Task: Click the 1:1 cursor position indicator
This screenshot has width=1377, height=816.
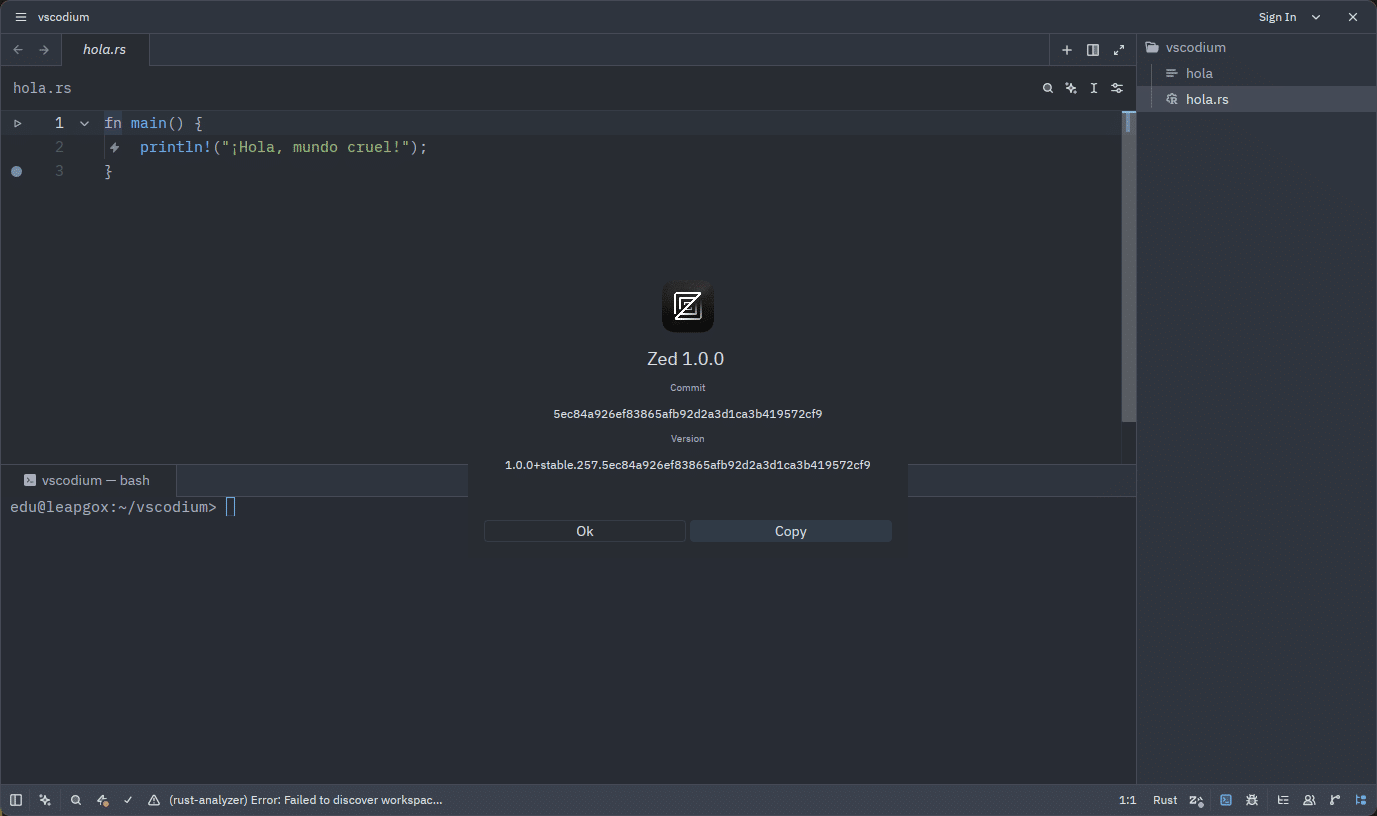Action: (1127, 800)
